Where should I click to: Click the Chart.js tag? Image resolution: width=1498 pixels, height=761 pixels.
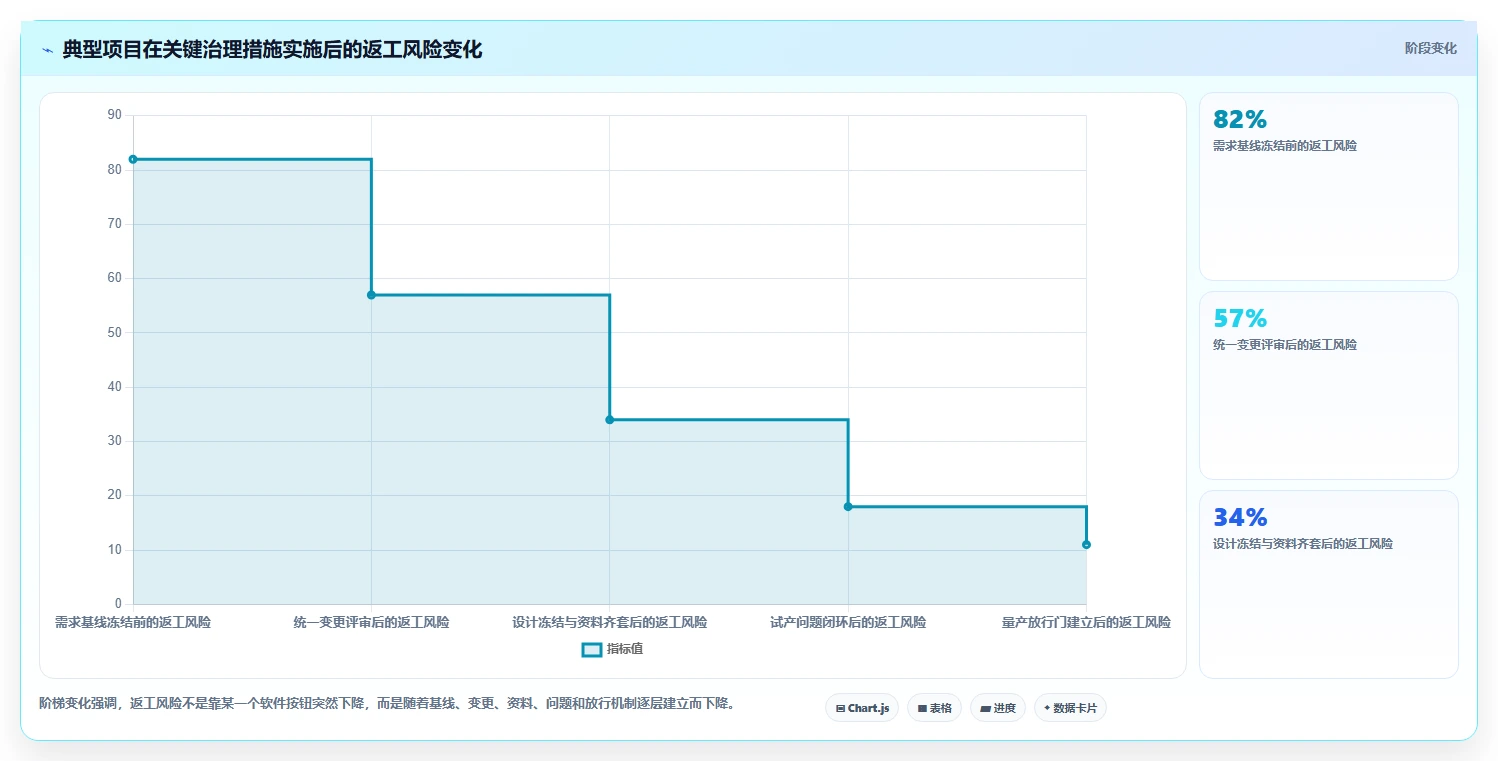862,708
